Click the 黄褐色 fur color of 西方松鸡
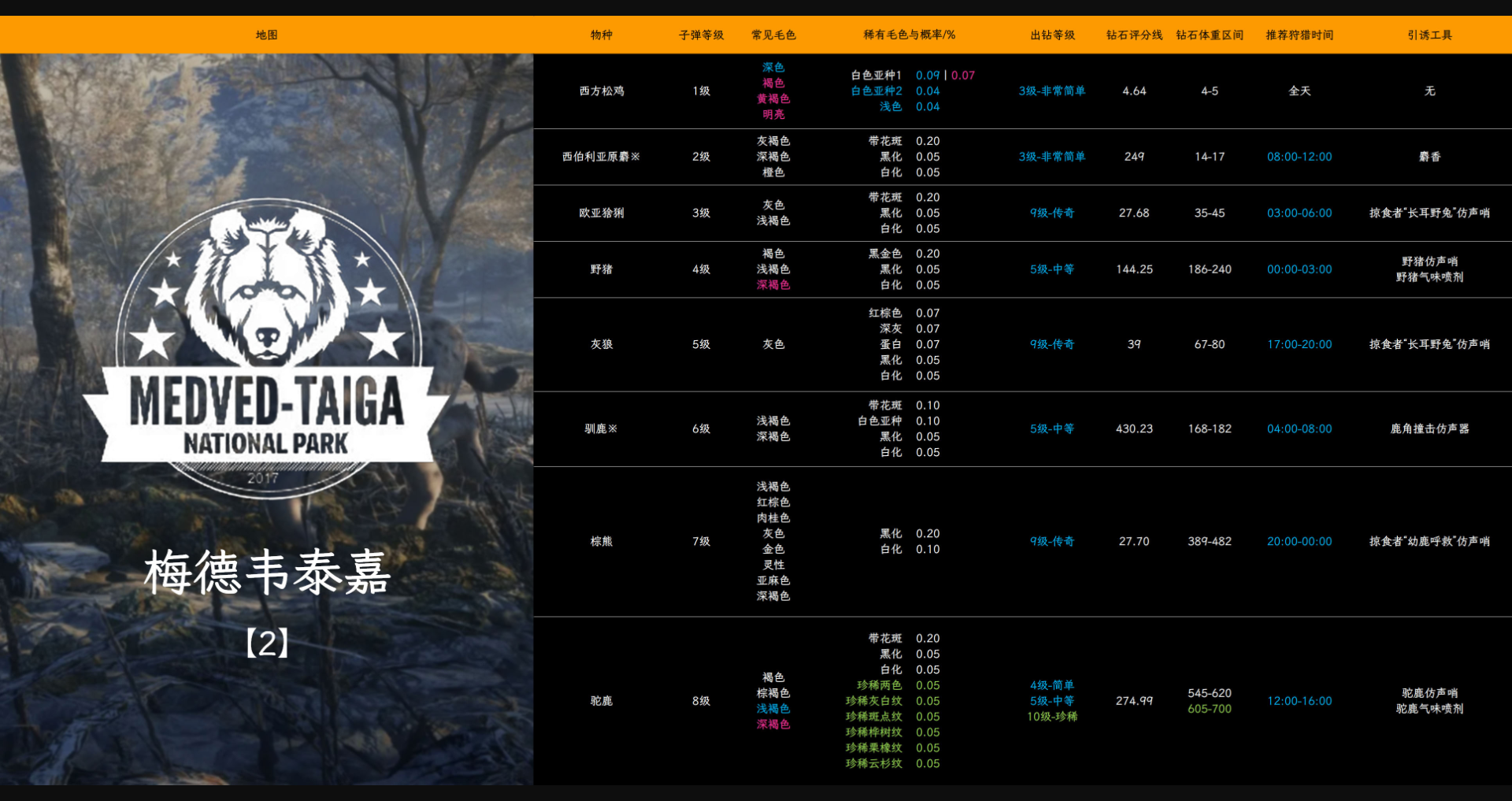This screenshot has height=801, width=1512. pos(773,99)
